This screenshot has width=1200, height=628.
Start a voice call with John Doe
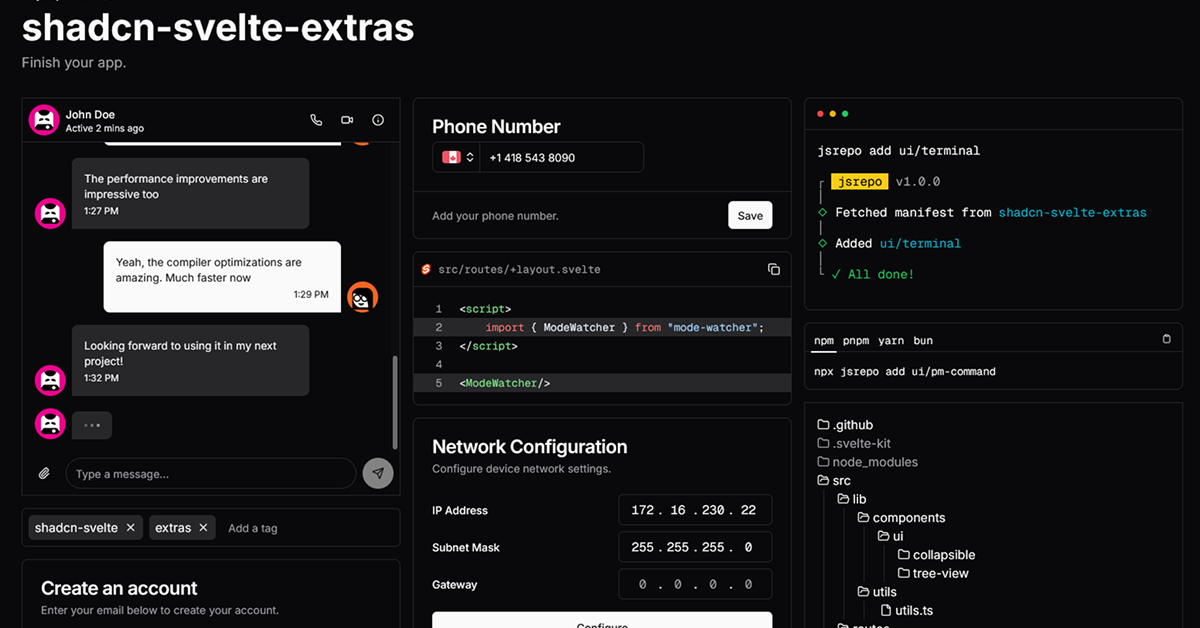tap(316, 120)
